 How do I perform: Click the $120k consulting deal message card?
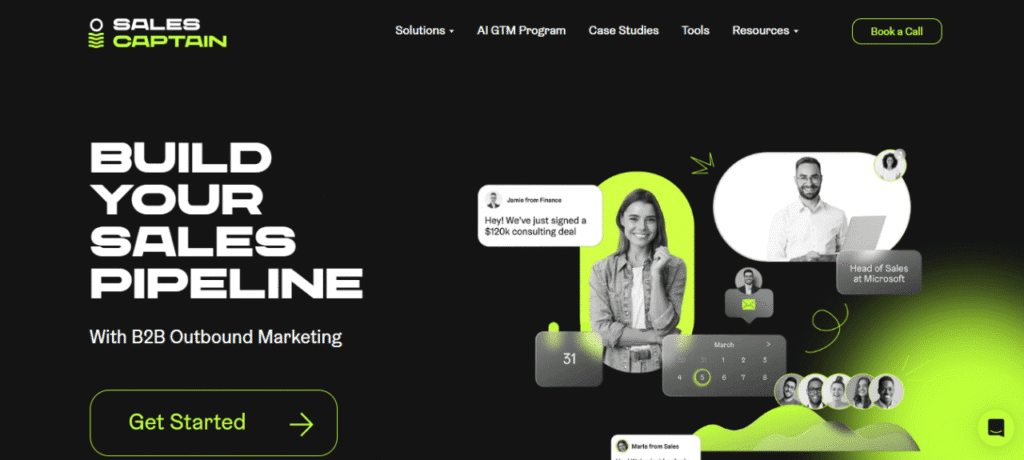coord(539,216)
